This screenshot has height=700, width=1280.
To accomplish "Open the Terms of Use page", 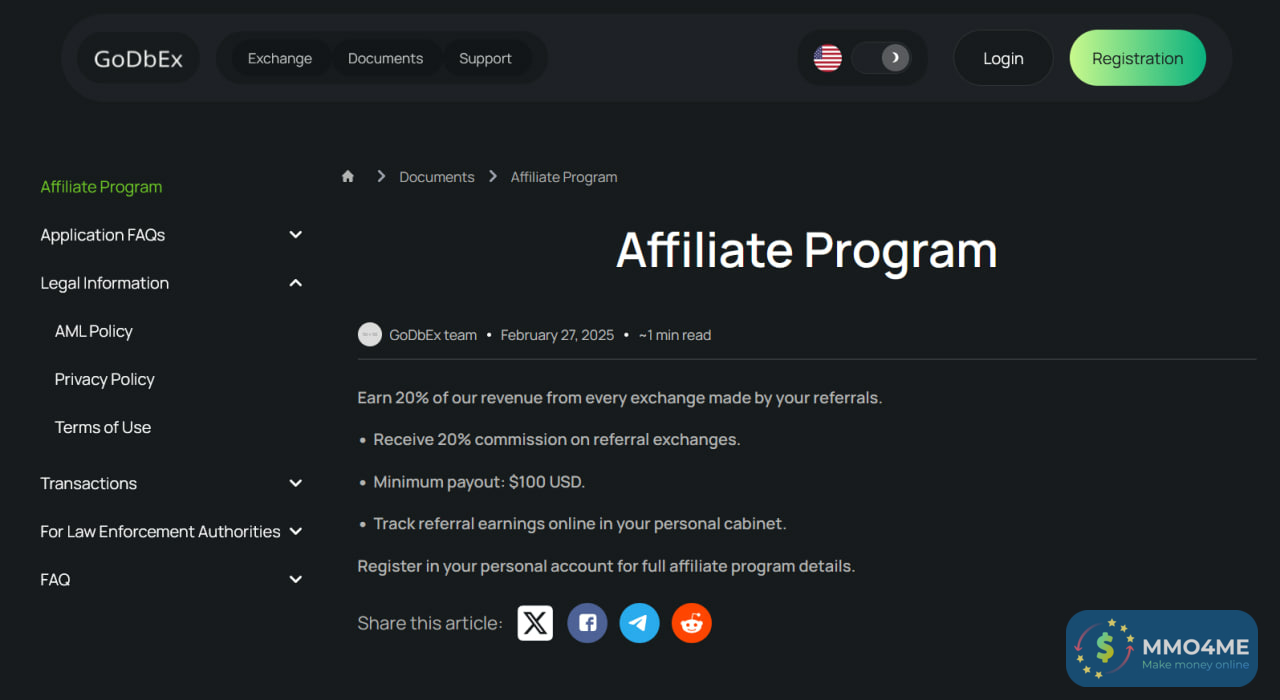I will (x=102, y=427).
